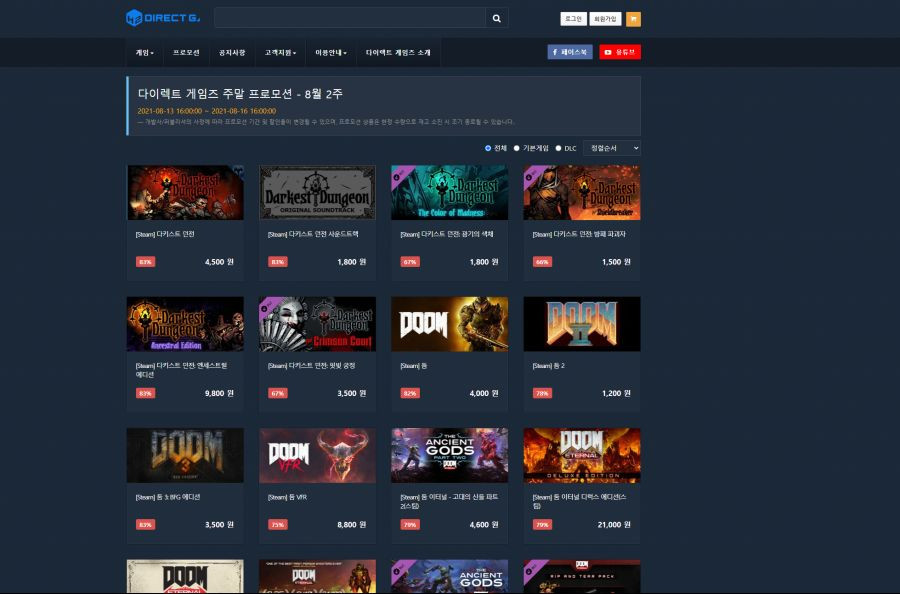The width and height of the screenshot is (900, 594).
Task: Click the search magnifier button
Action: click(496, 18)
